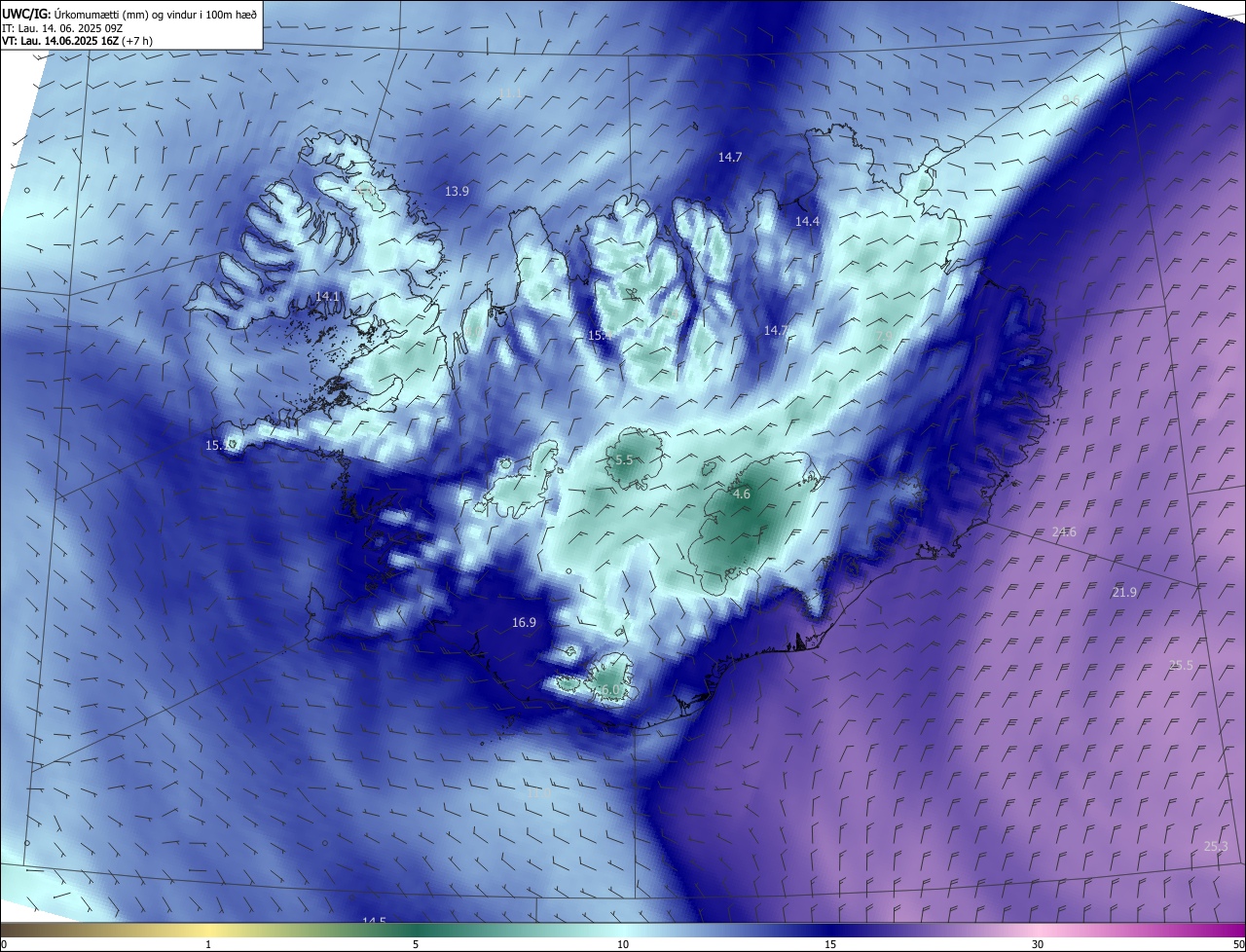Click the 0 tick label on color scale
The width and height of the screenshot is (1246, 952).
(x=4, y=944)
